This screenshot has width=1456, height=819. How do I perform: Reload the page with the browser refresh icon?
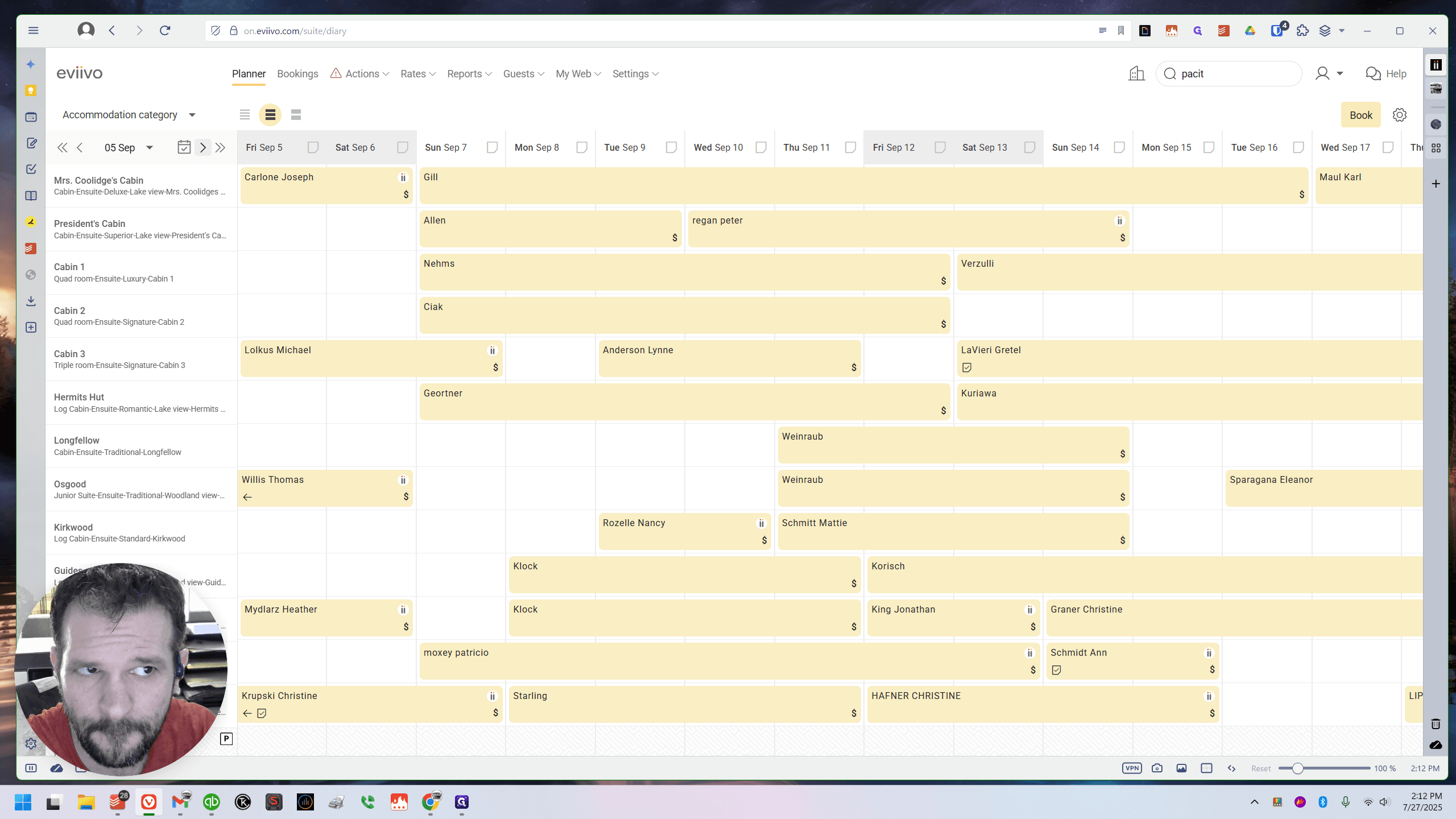click(x=165, y=31)
